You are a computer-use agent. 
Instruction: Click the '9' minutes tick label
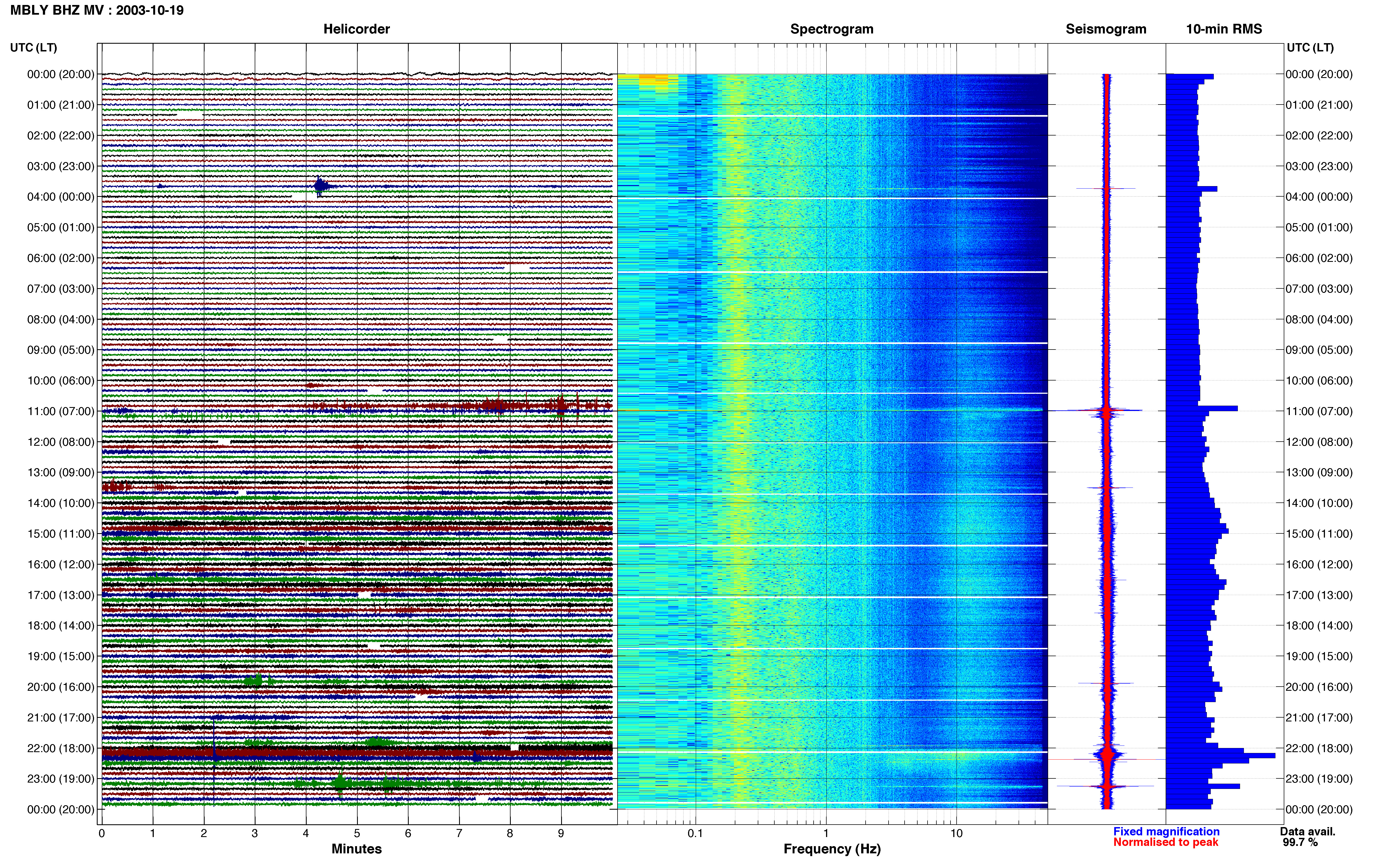coord(561,833)
